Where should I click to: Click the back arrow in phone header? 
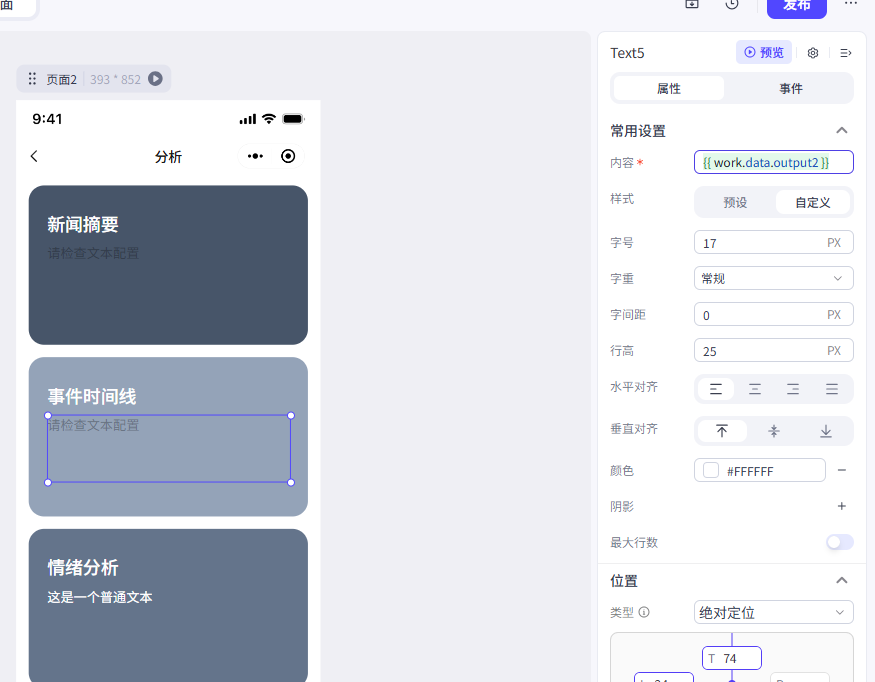coord(35,156)
